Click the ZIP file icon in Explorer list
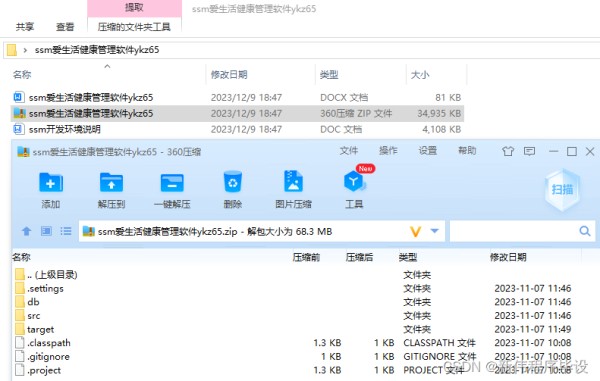The width and height of the screenshot is (600, 381). pos(20,113)
